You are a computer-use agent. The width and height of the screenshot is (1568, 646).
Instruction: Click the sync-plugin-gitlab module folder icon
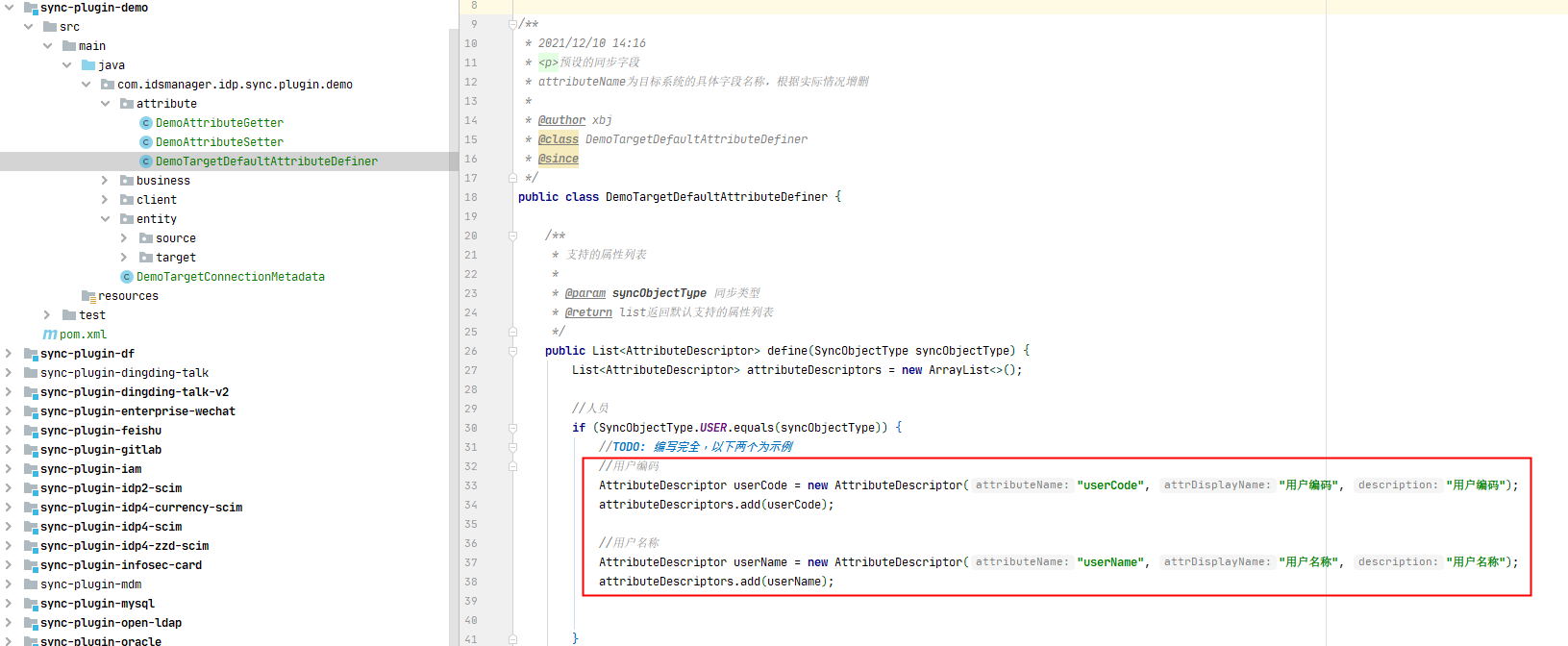[x=31, y=450]
